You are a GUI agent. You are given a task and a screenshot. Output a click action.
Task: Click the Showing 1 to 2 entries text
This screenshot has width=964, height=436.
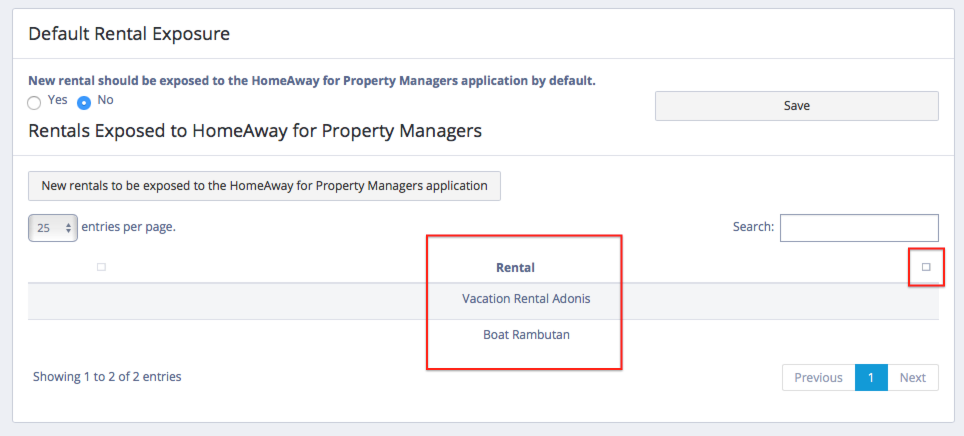tap(107, 377)
